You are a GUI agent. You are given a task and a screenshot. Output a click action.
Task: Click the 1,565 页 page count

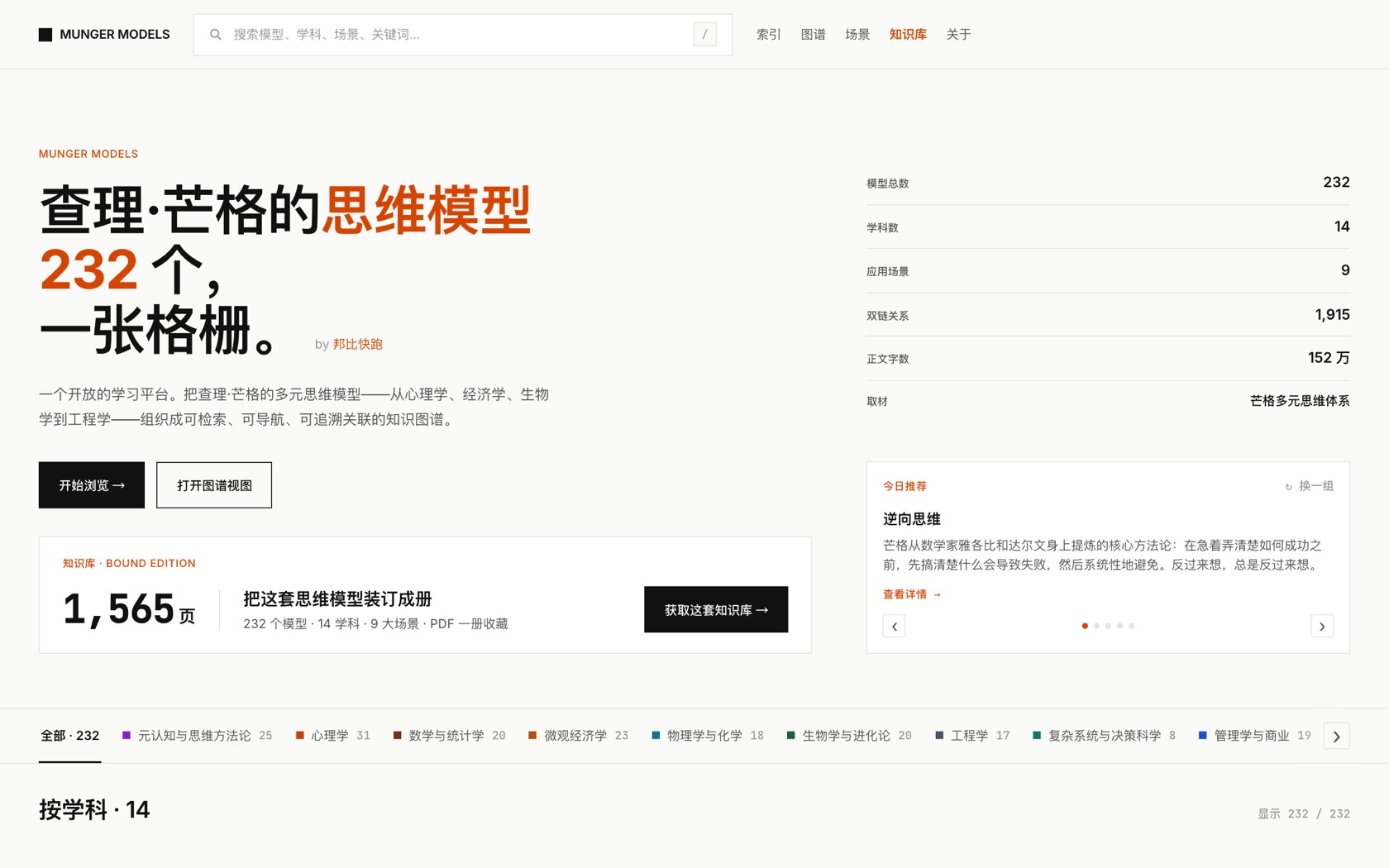pos(129,610)
